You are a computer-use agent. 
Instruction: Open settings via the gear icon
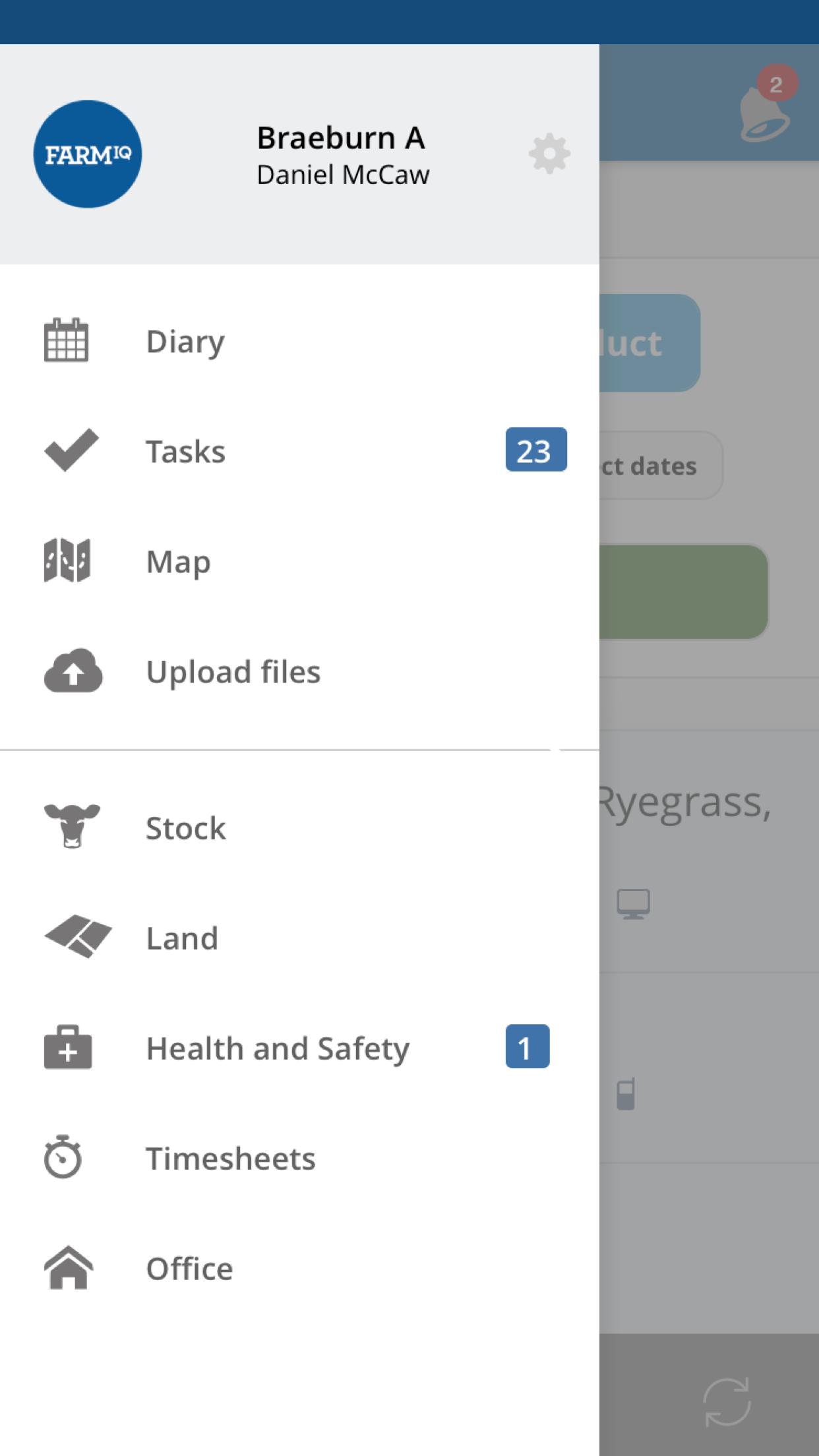[549, 154]
